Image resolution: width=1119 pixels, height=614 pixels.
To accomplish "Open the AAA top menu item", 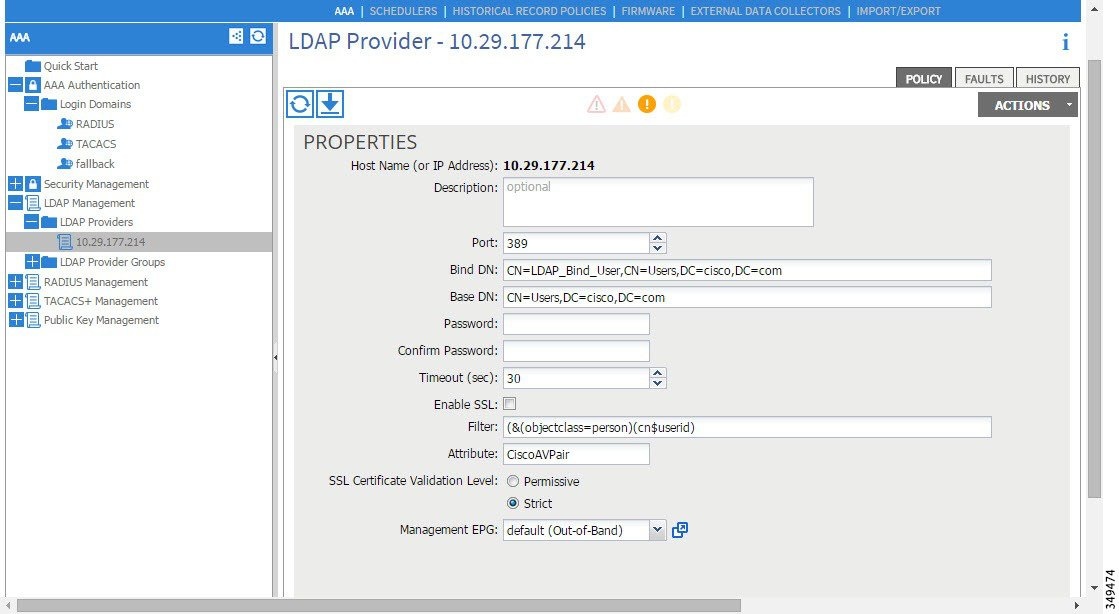I will tap(344, 11).
